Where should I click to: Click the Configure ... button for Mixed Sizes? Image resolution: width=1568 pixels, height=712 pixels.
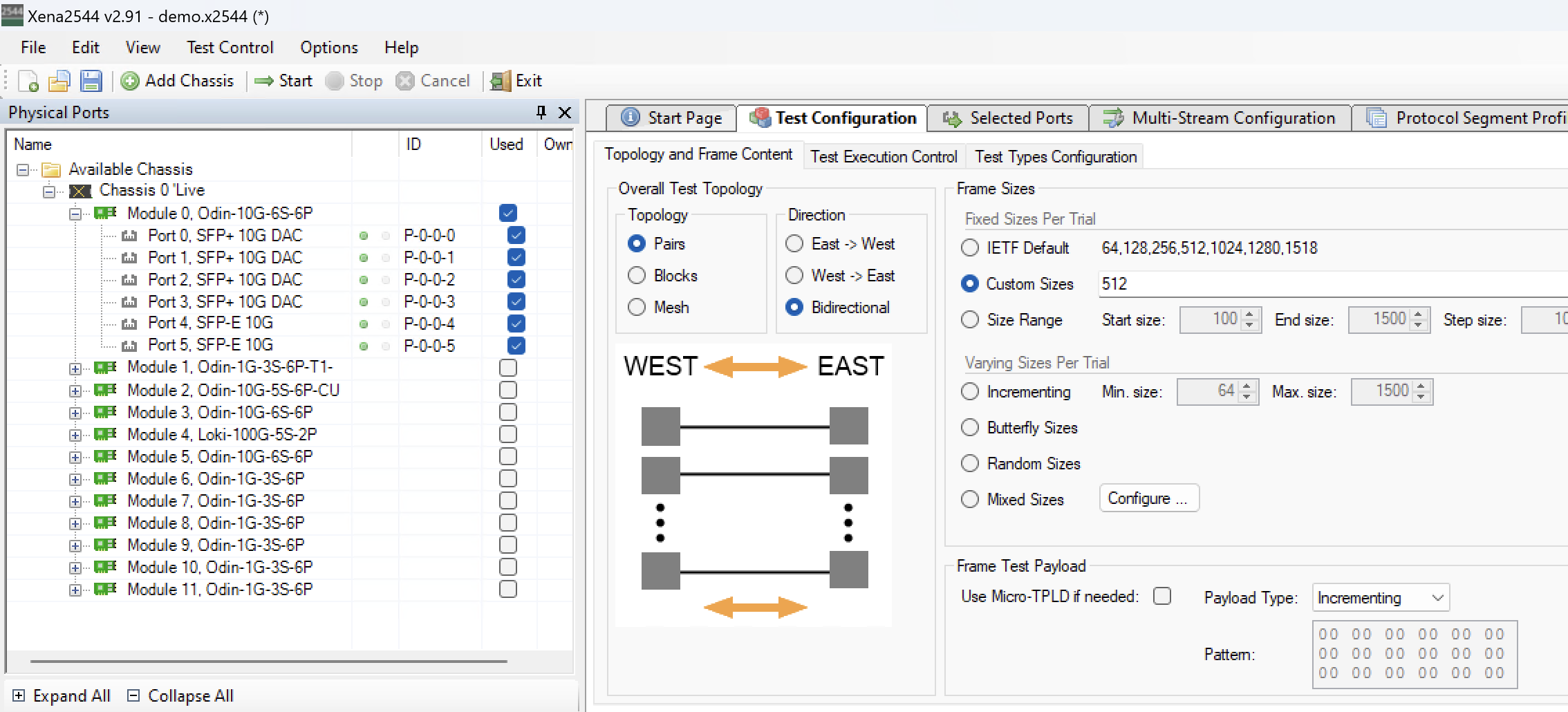click(1149, 498)
